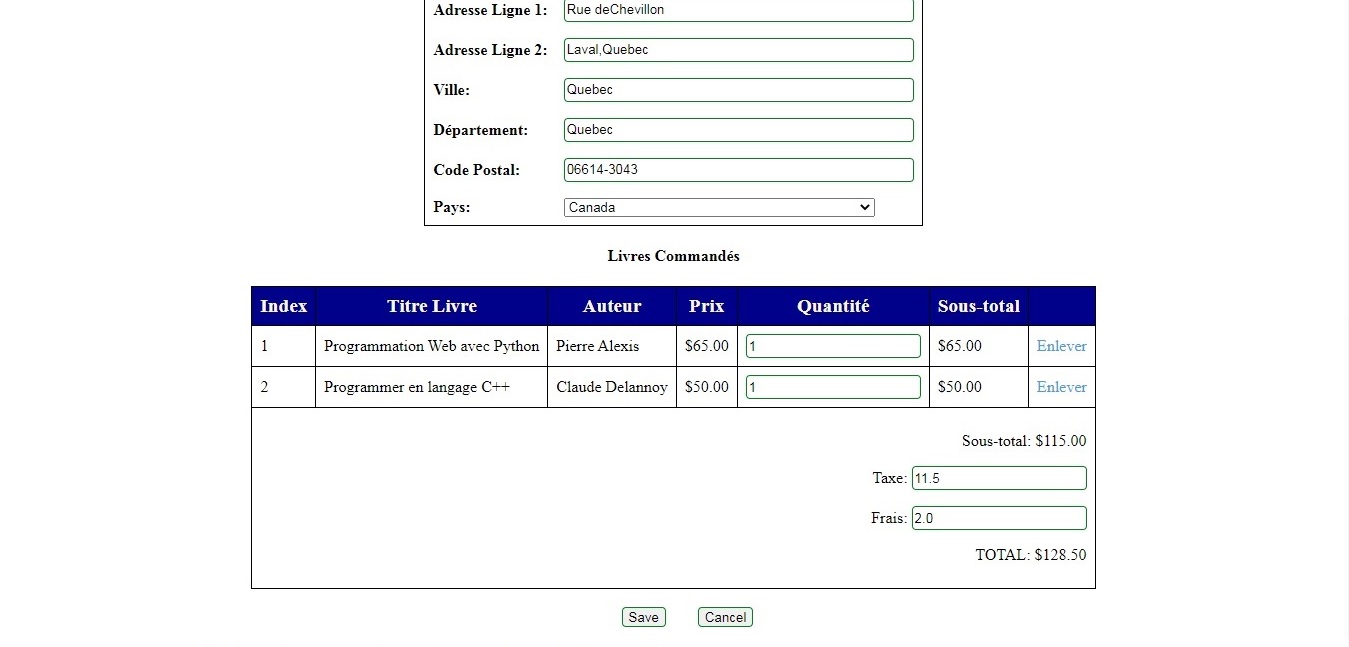This screenshot has height=647, width=1349.
Task: Click the Adresse Ligne 1 input field
Action: click(738, 10)
